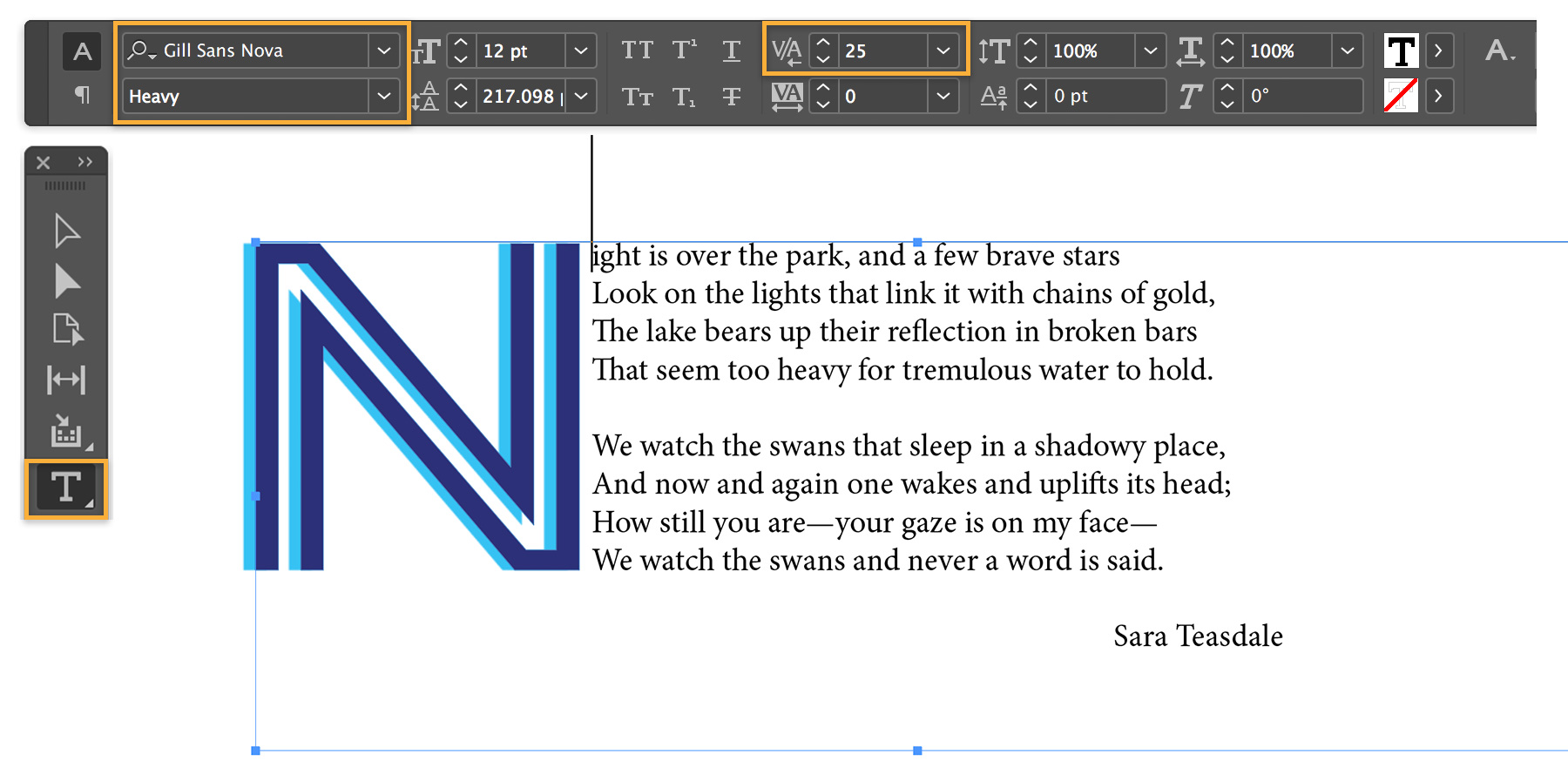Click the text frame's bottom-left corner handle

[x=255, y=750]
